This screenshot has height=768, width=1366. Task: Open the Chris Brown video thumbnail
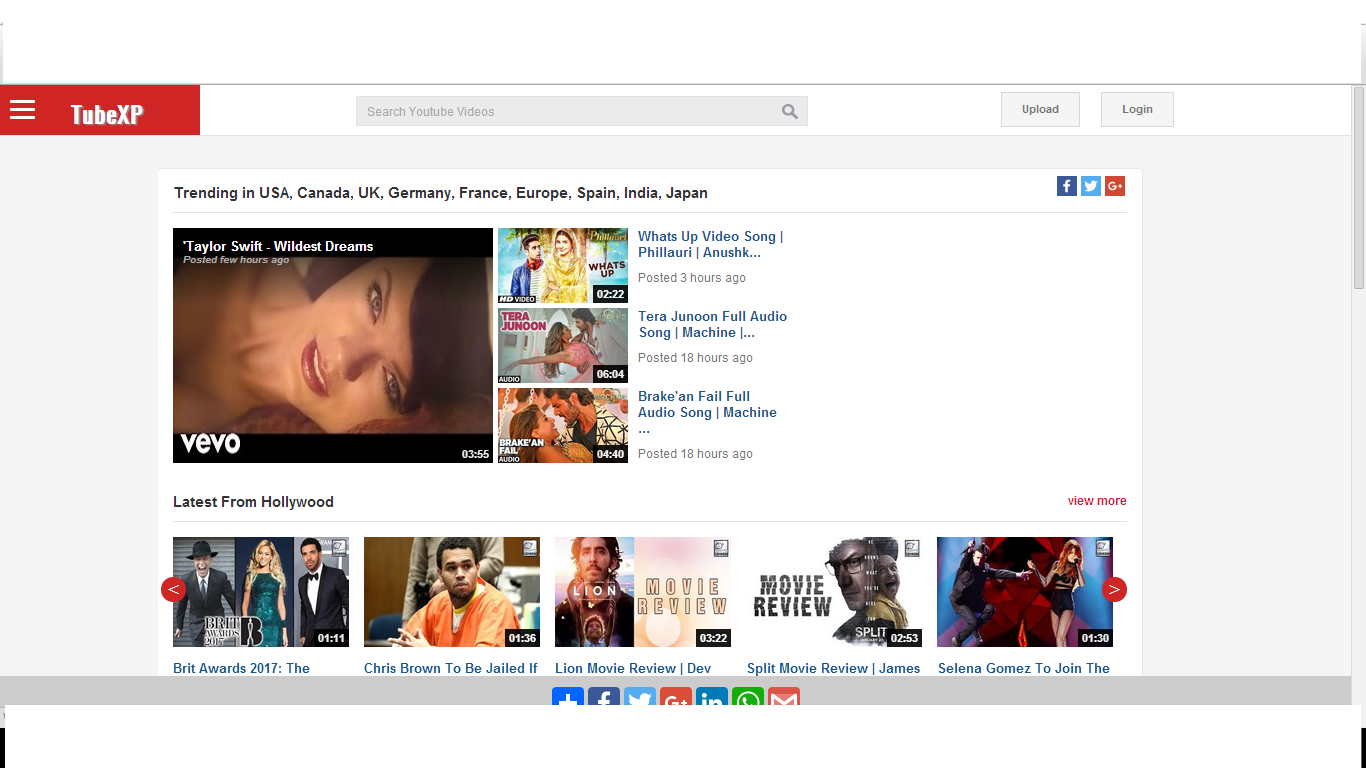[x=452, y=592]
